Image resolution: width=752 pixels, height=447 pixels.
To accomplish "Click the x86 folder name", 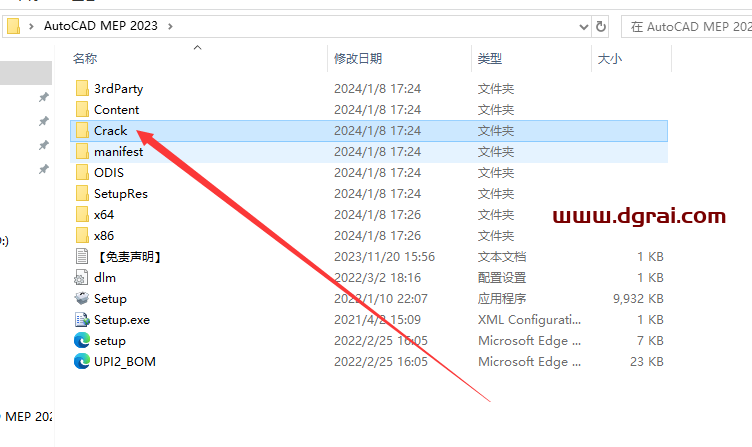I will pos(104,236).
